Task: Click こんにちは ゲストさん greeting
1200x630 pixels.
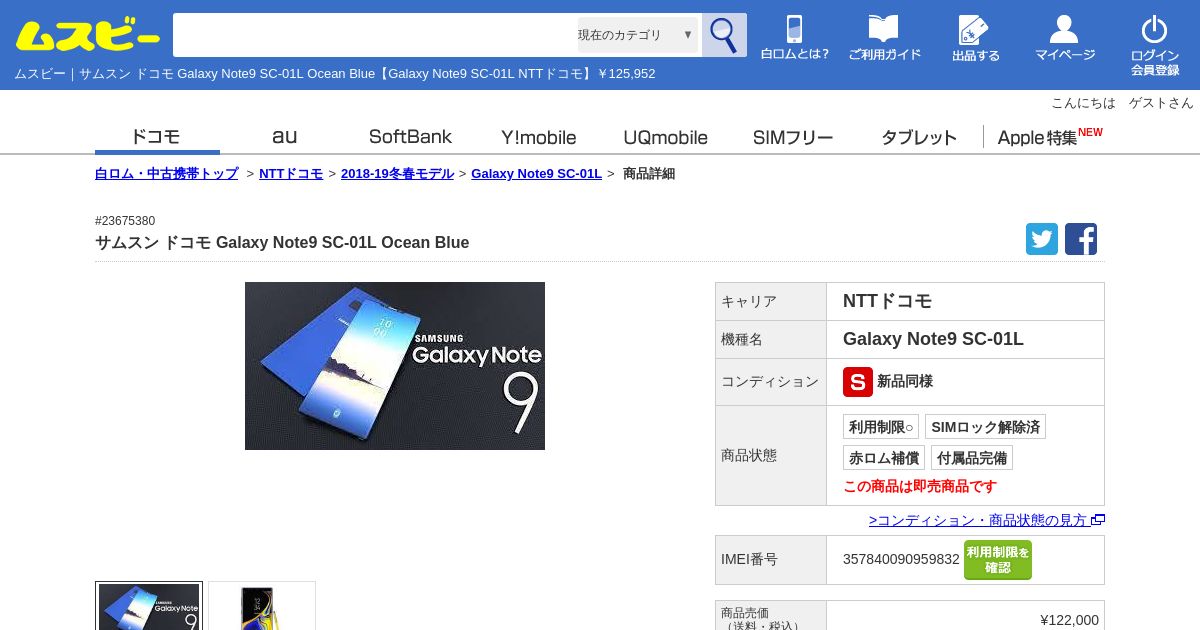Action: pos(1122,103)
